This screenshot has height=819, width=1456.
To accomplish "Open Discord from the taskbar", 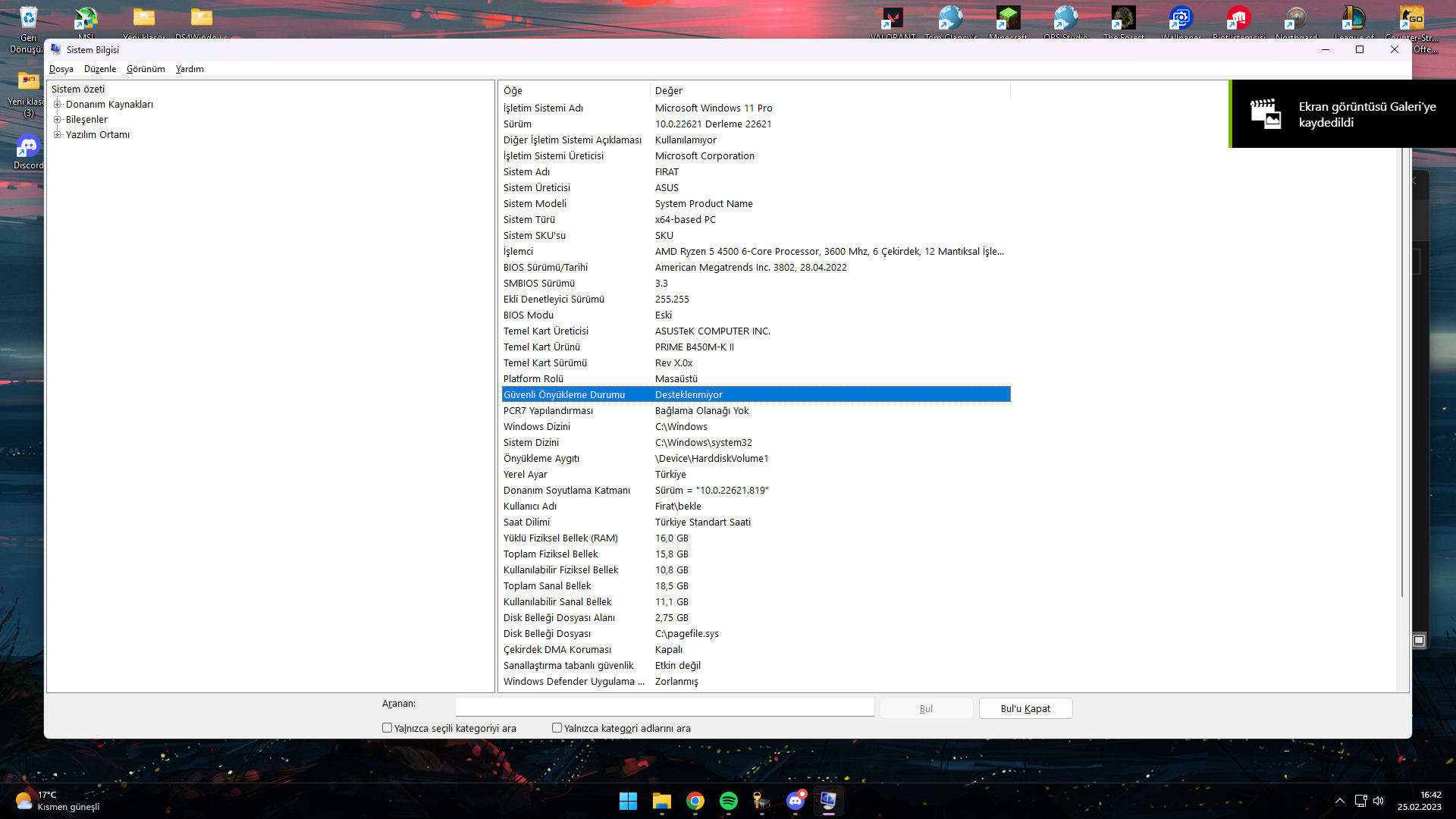I will point(795,801).
